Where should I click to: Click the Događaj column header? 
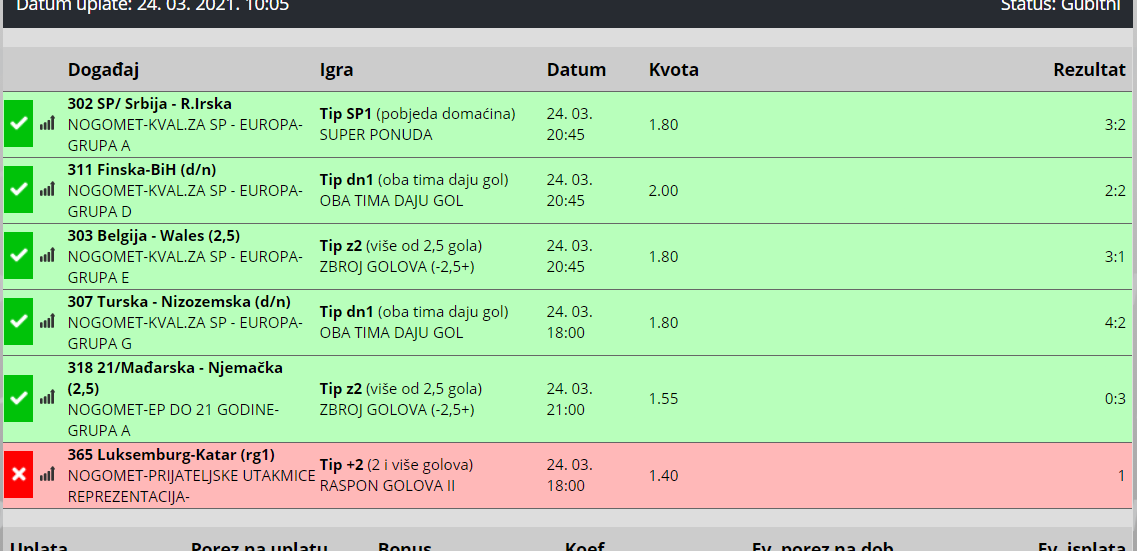click(103, 70)
